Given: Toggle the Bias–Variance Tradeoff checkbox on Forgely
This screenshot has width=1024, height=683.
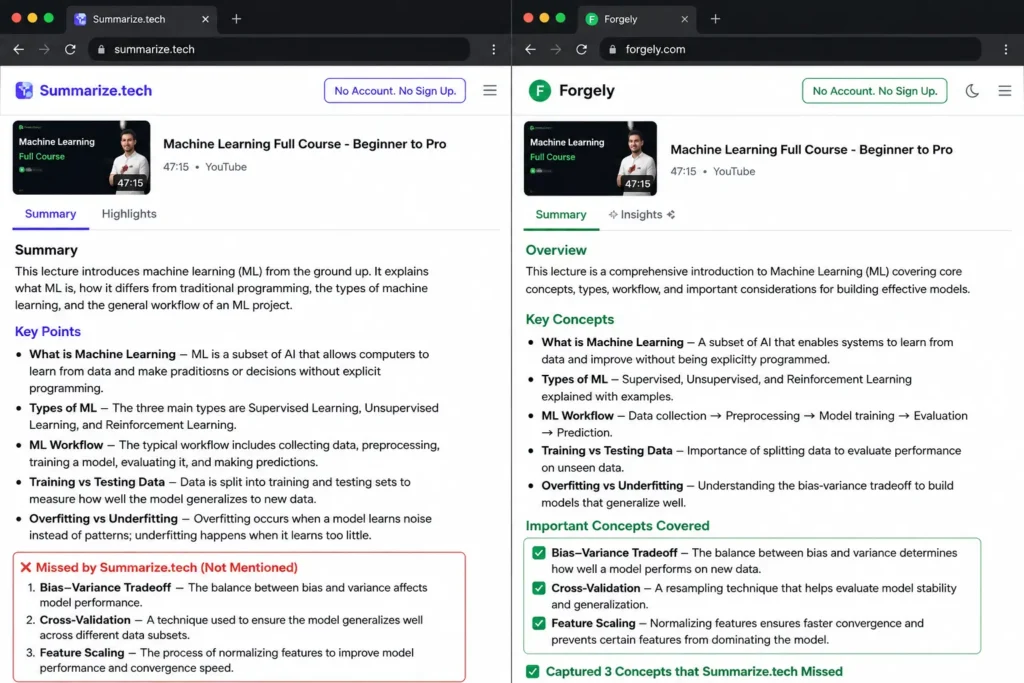Looking at the screenshot, I should [539, 553].
